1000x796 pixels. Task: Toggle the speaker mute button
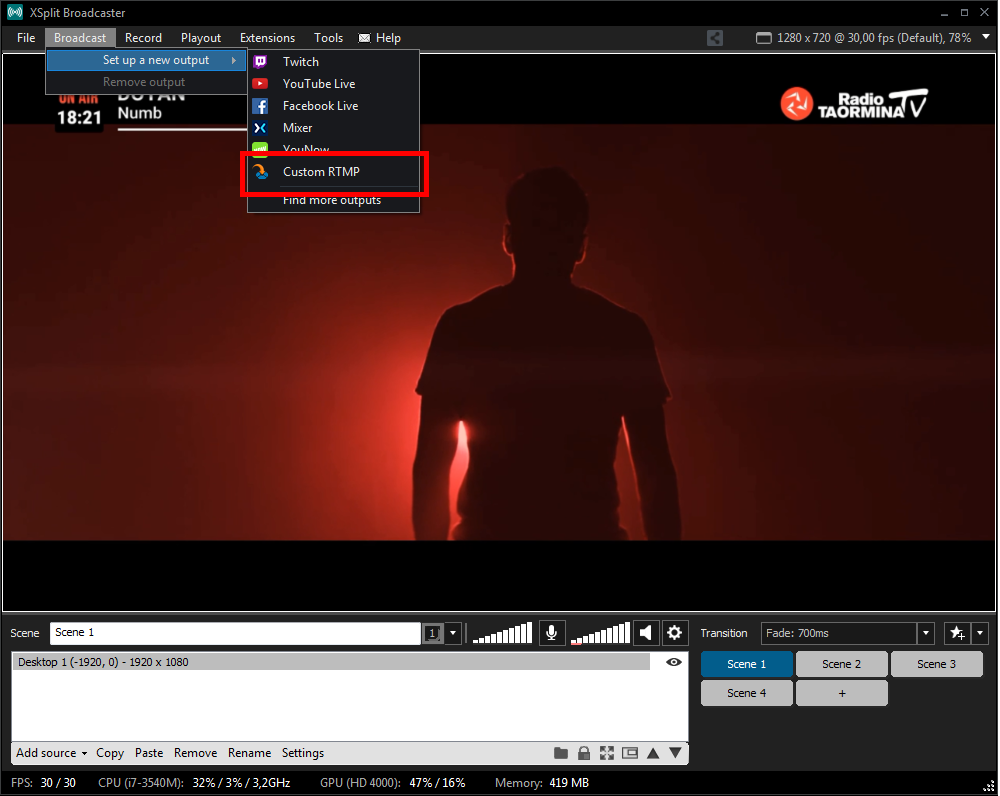(x=646, y=633)
